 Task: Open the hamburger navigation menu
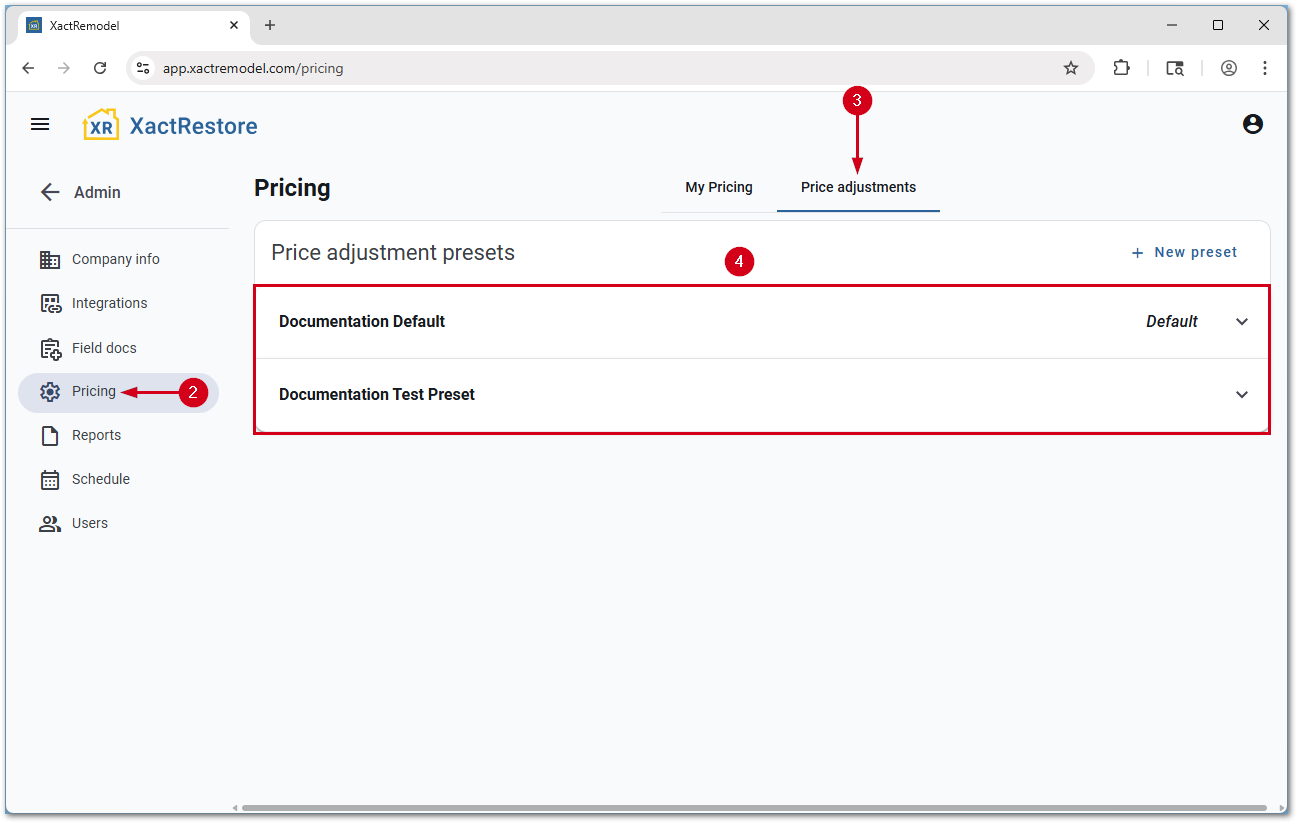click(40, 124)
